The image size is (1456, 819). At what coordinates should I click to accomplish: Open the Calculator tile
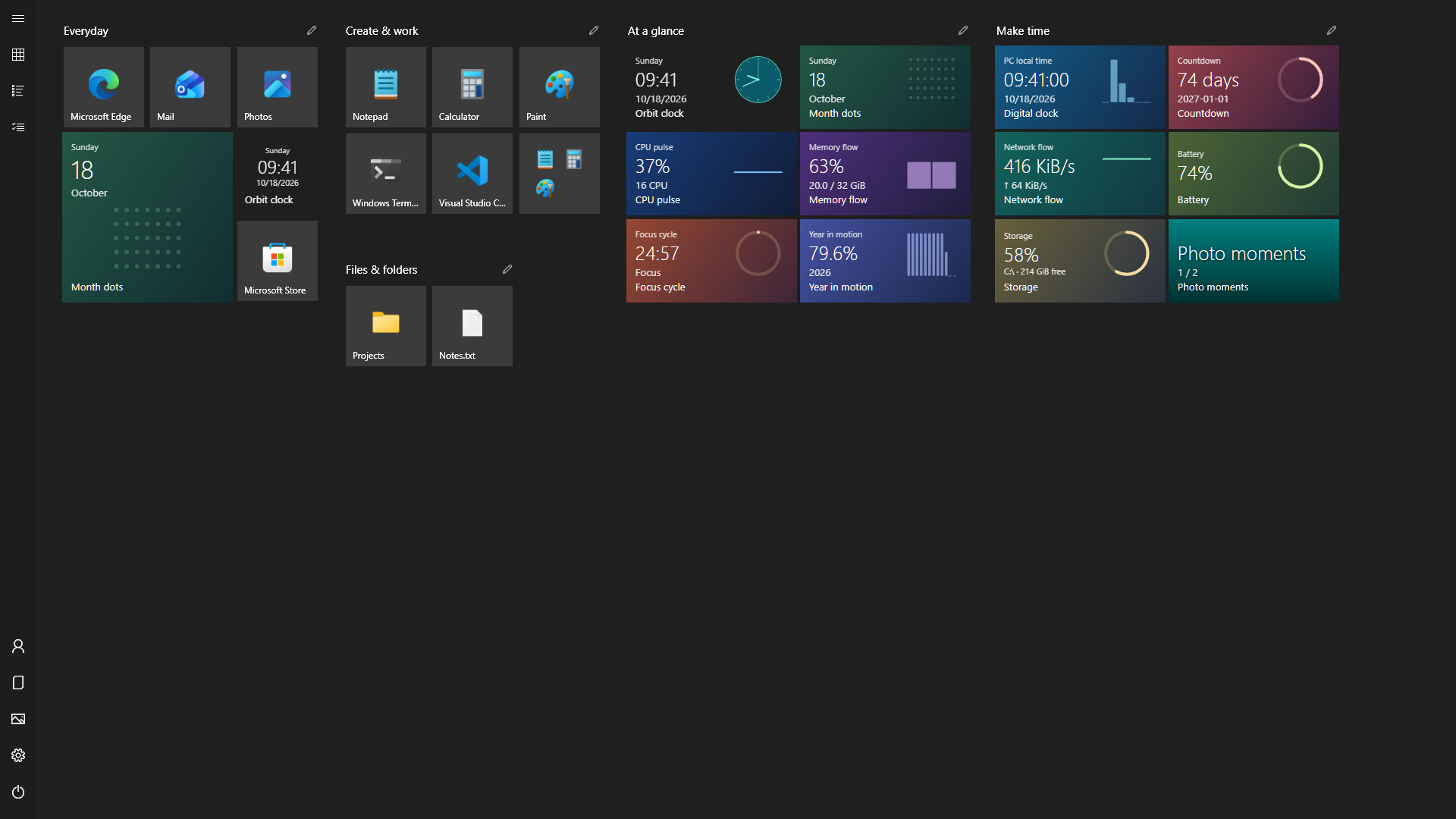pos(472,87)
